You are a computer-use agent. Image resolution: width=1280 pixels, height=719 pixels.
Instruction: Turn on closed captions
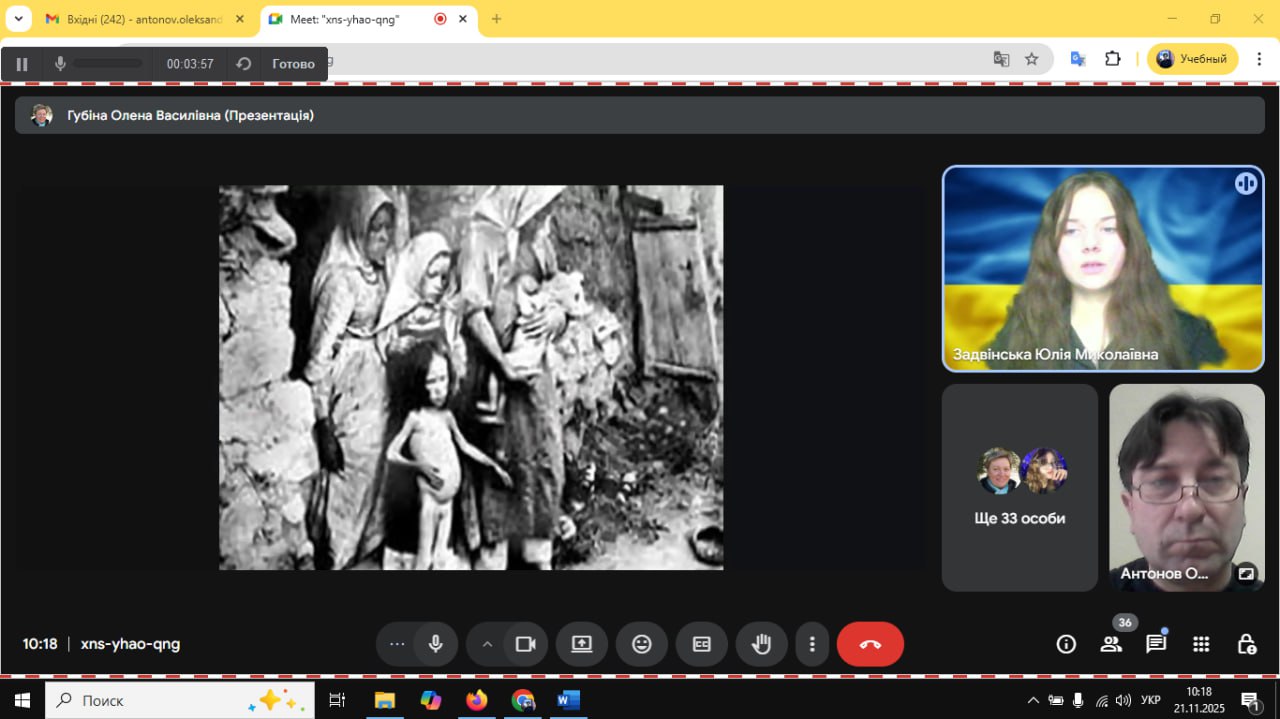(x=702, y=644)
